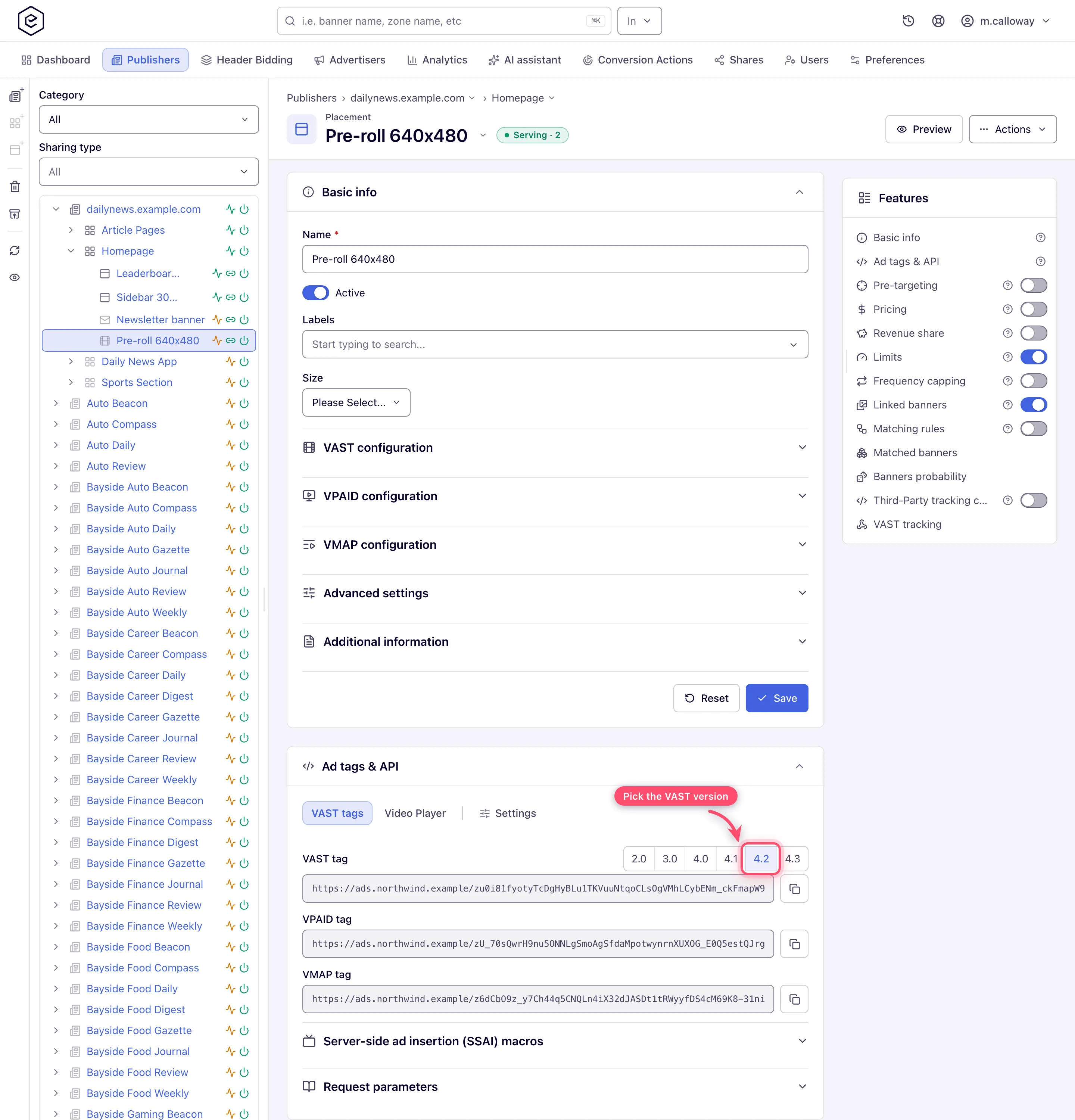Open the support lifebuoy icon in header
Screen dimensions: 1075x1120
point(938,21)
